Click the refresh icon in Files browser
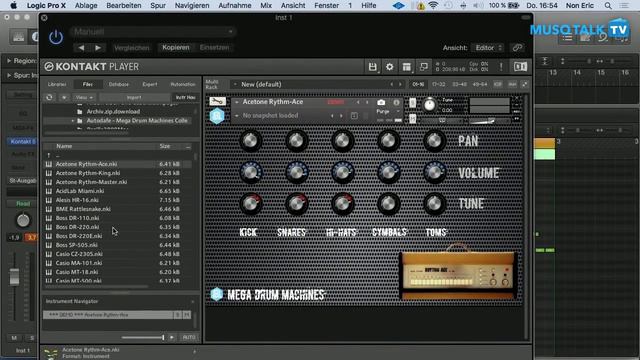Image resolution: width=640 pixels, height=360 pixels. tap(49, 98)
